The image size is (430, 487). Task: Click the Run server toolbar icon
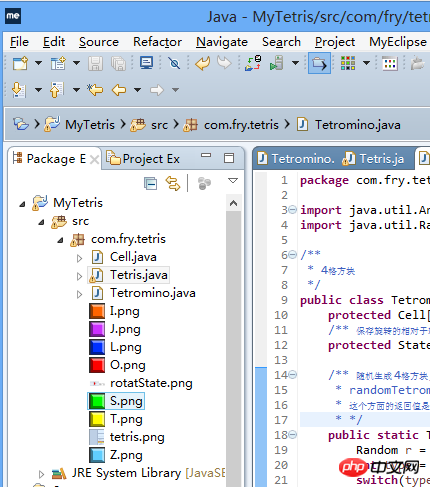pyautogui.click(x=277, y=63)
